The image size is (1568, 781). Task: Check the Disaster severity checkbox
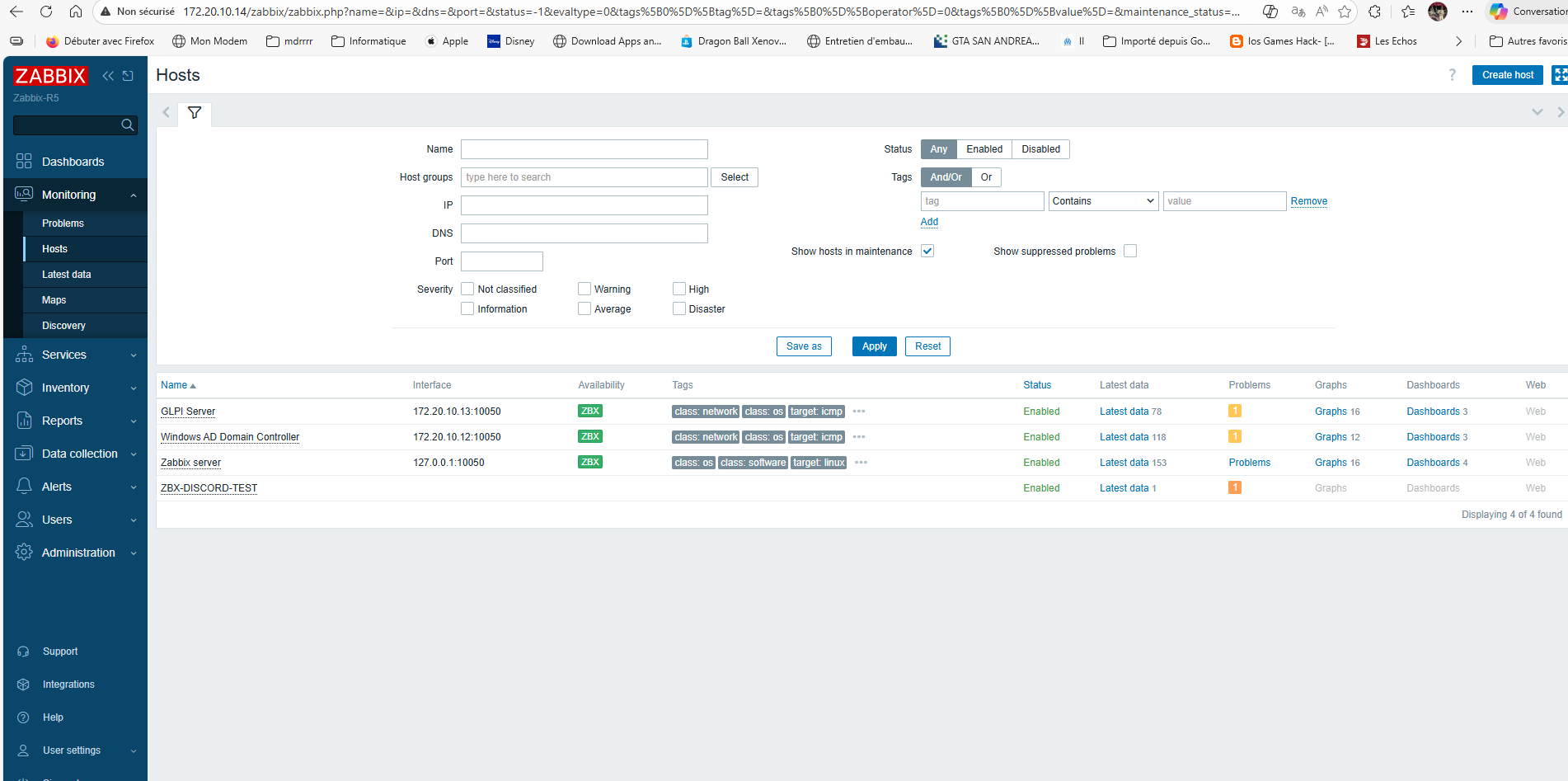[679, 309]
